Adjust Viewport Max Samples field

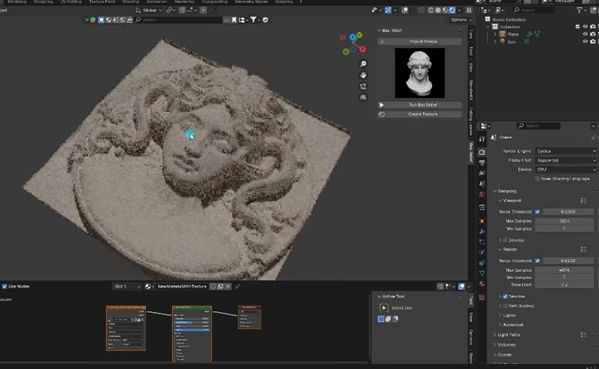[x=564, y=221]
